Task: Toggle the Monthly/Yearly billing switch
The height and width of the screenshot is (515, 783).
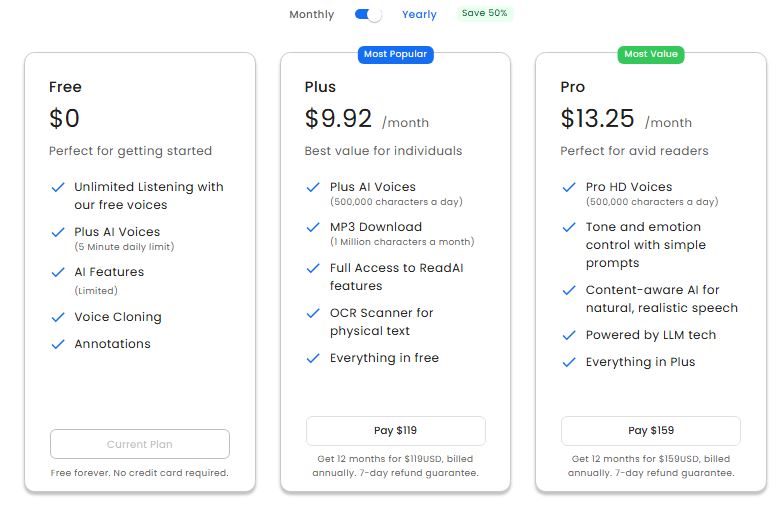Action: 368,15
